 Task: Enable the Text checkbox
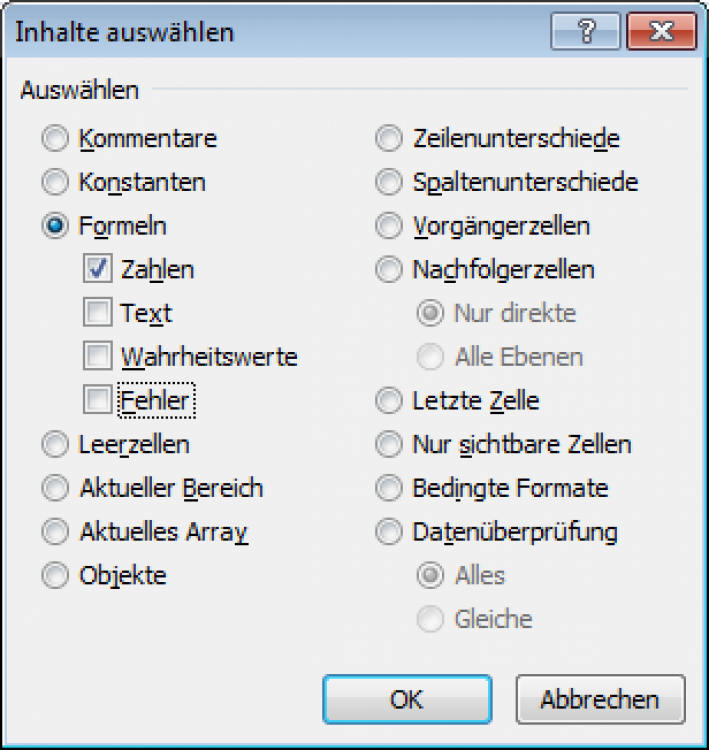point(98,313)
